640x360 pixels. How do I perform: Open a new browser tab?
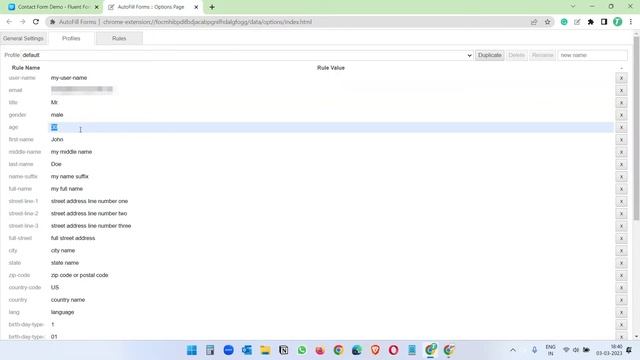(x=212, y=7)
